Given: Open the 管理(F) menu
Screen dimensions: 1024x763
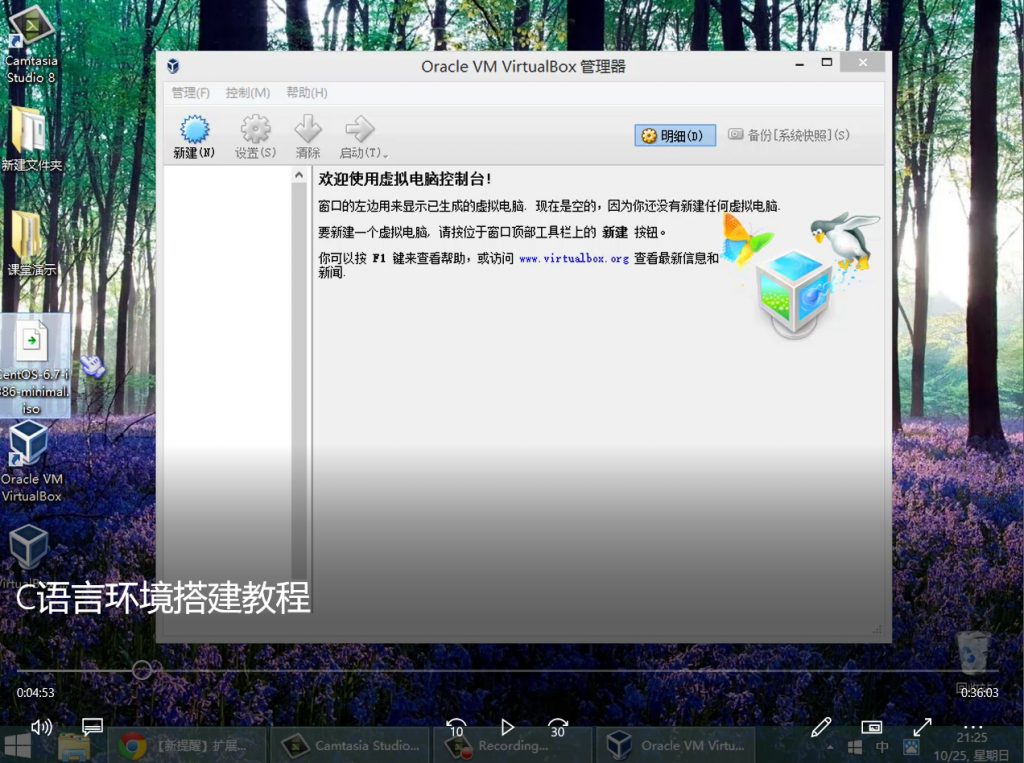Looking at the screenshot, I should tap(191, 93).
